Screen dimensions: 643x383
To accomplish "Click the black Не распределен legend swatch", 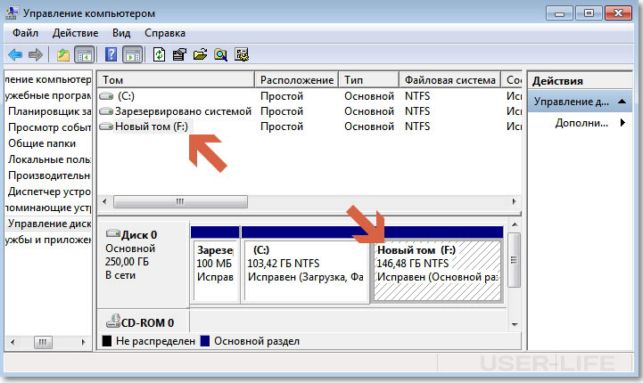I will (107, 341).
